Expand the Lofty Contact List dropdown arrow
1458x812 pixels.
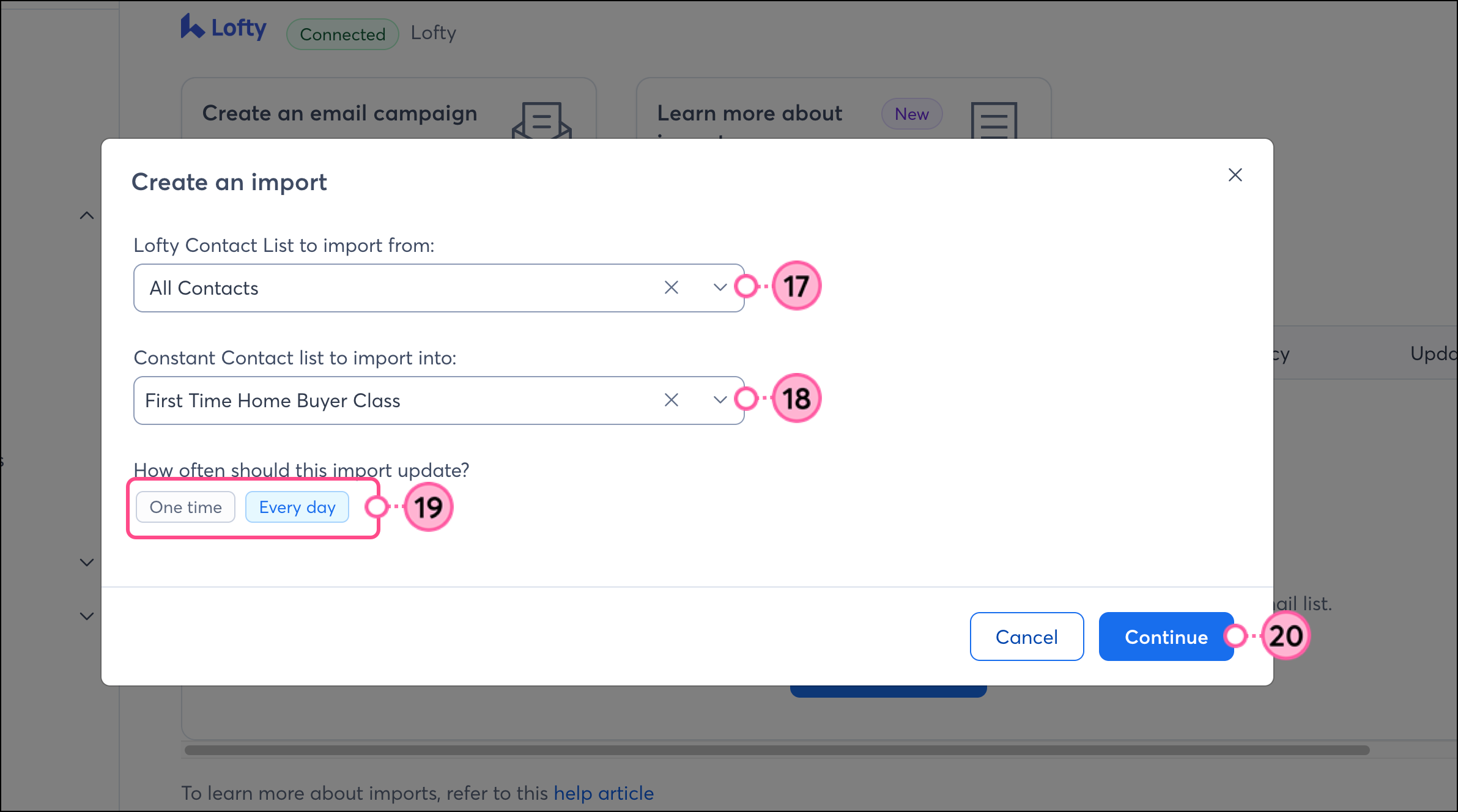point(720,287)
